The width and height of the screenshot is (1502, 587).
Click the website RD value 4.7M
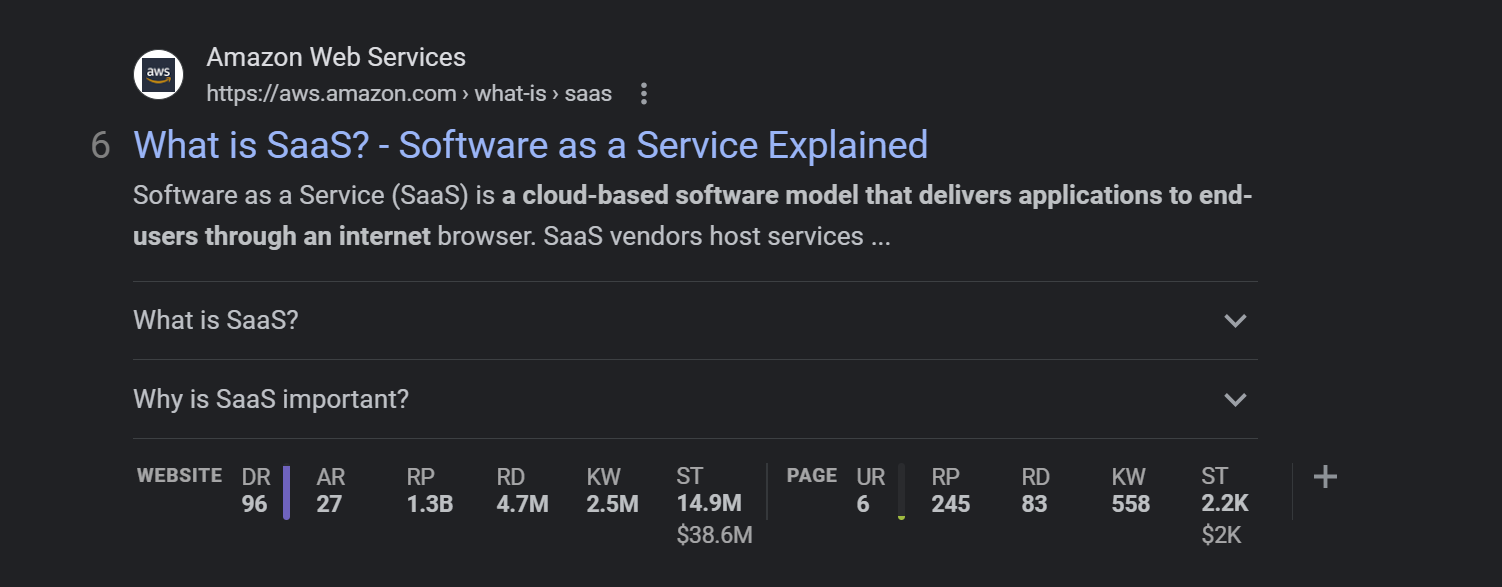point(522,504)
